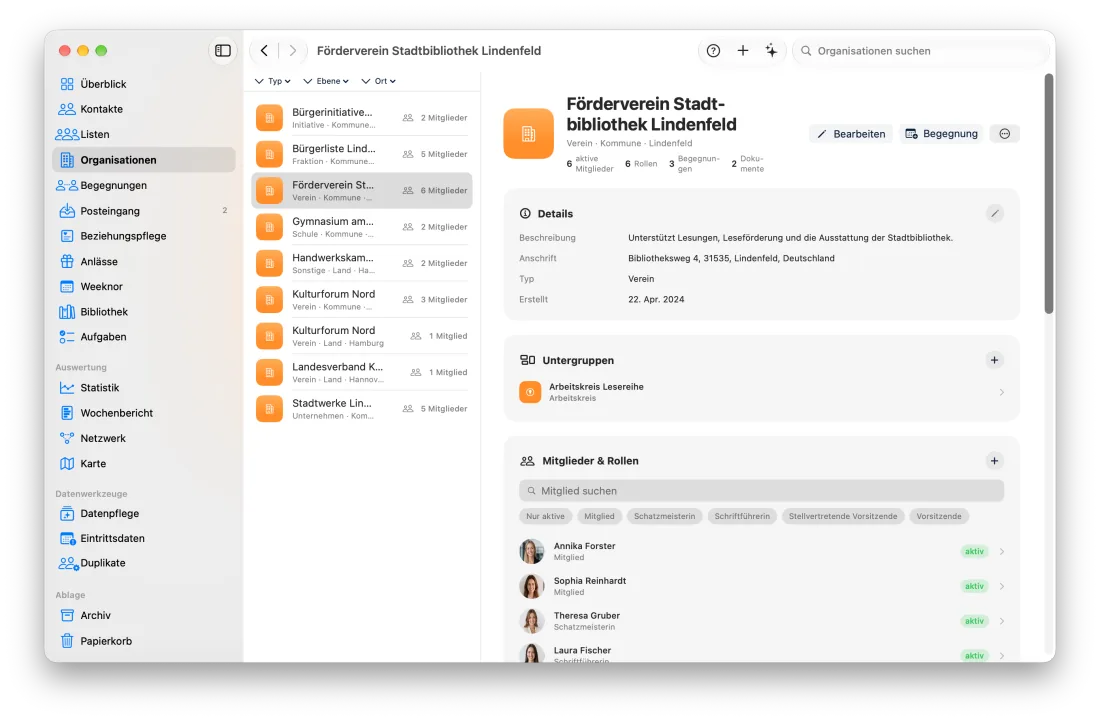This screenshot has height=721, width=1100.
Task: Open the Typ filter dropdown
Action: pos(273,81)
